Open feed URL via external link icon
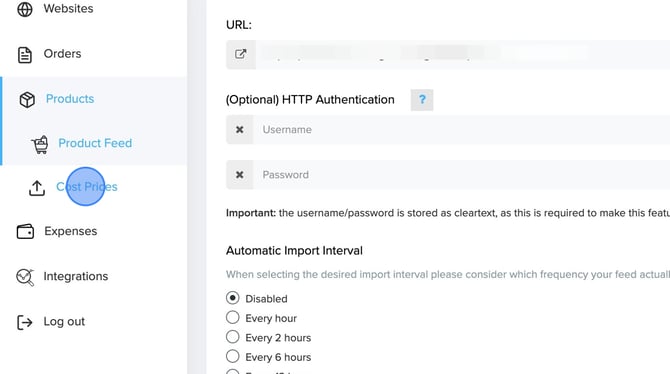 coord(241,54)
